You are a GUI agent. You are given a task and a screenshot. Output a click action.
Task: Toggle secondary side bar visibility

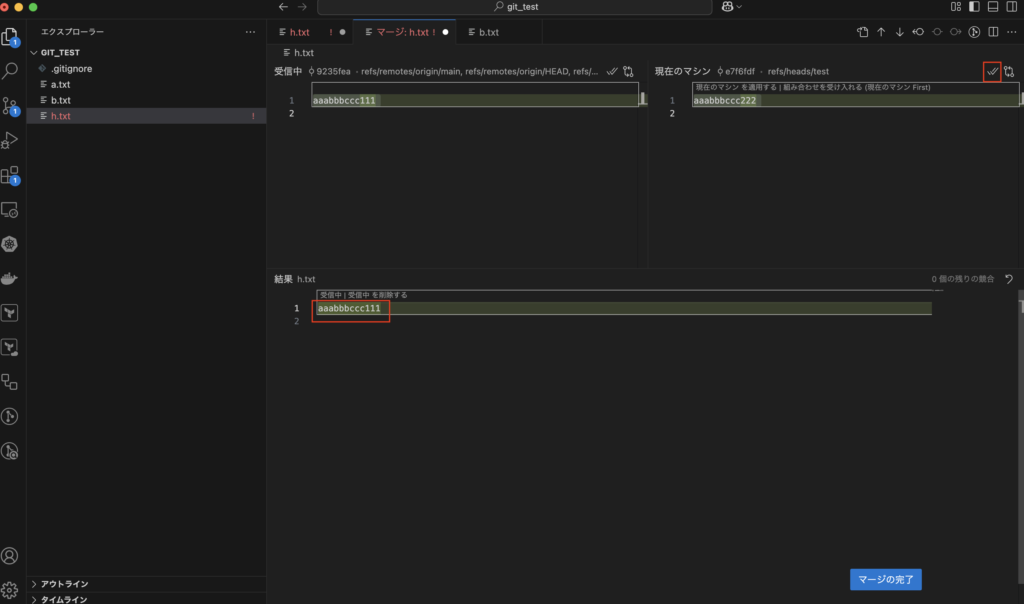pyautogui.click(x=1012, y=7)
